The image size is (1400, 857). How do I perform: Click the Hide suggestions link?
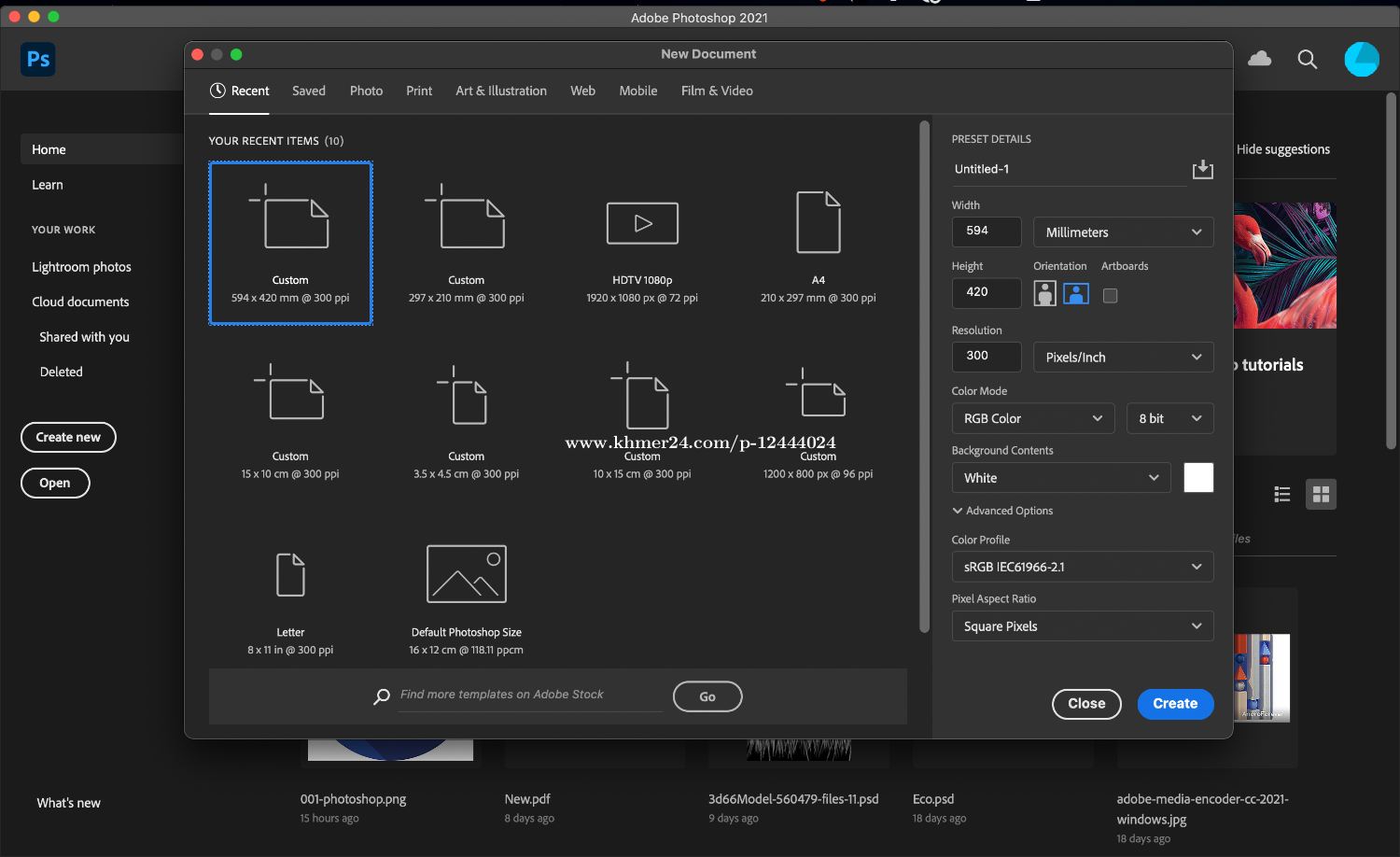click(1285, 149)
